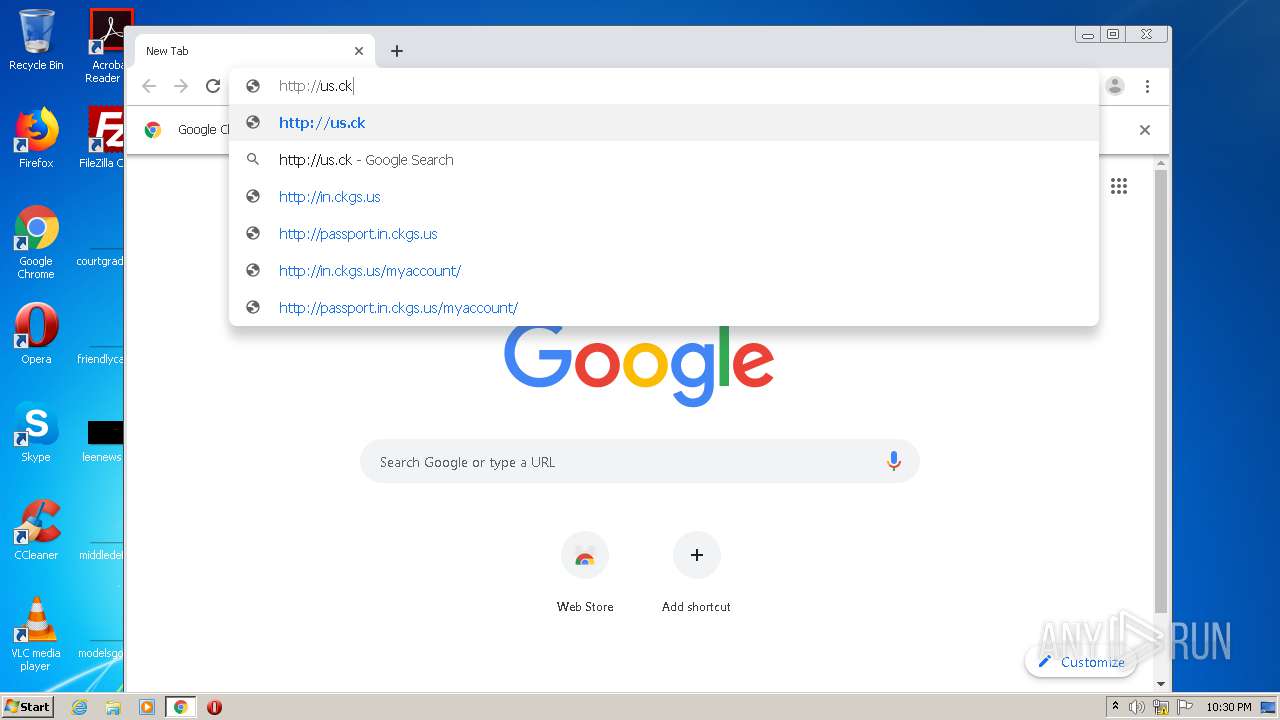The width and height of the screenshot is (1280, 720).
Task: Open the Google apps grid
Action: click(1119, 186)
